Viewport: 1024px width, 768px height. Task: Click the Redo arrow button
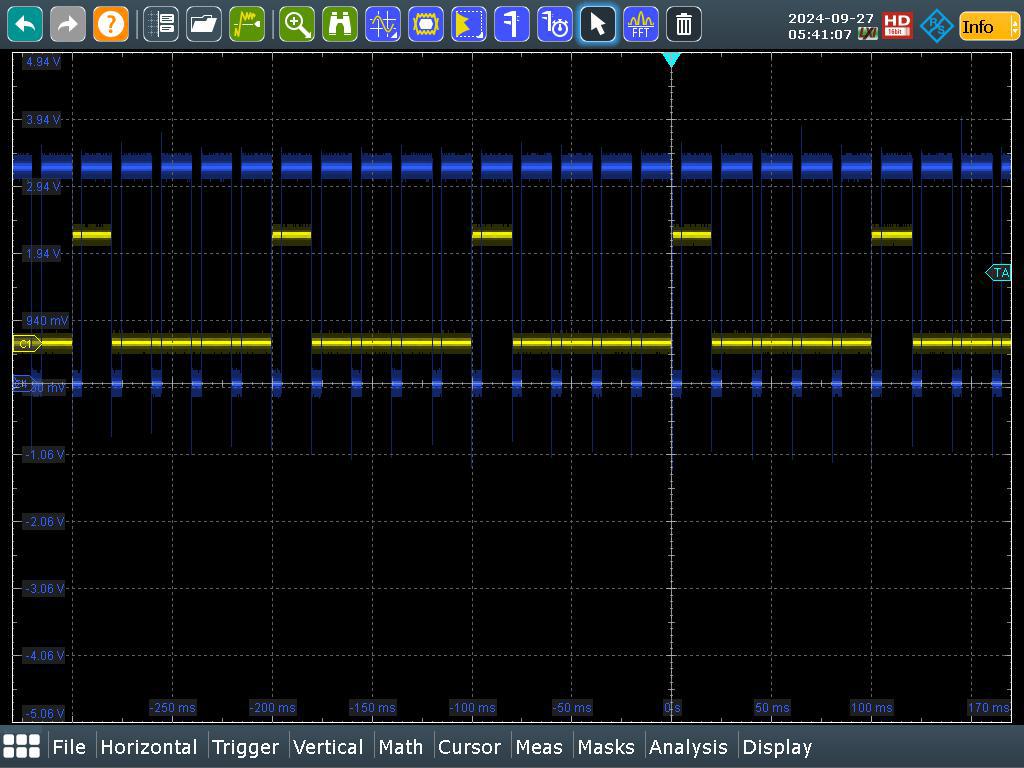(68, 24)
